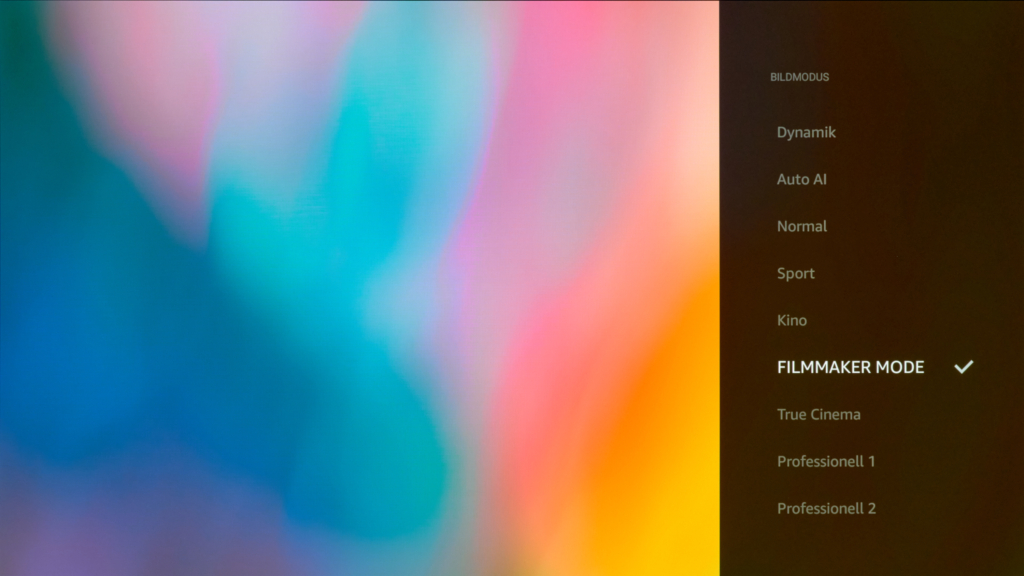The width and height of the screenshot is (1024, 576).
Task: Activate Sport picture mode
Action: 796,273
